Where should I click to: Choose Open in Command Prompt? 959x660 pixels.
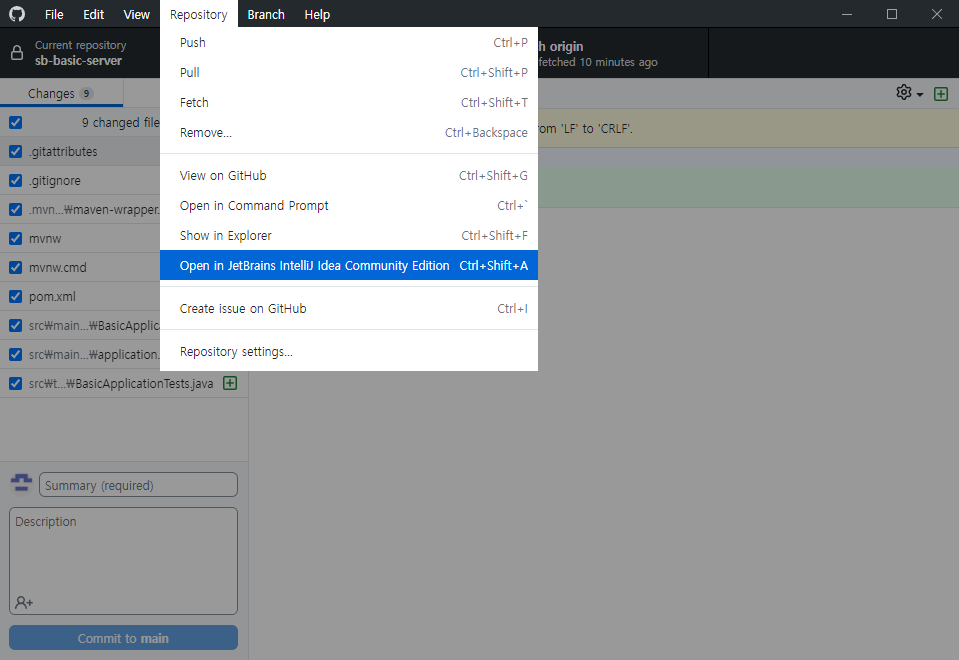click(x=349, y=206)
